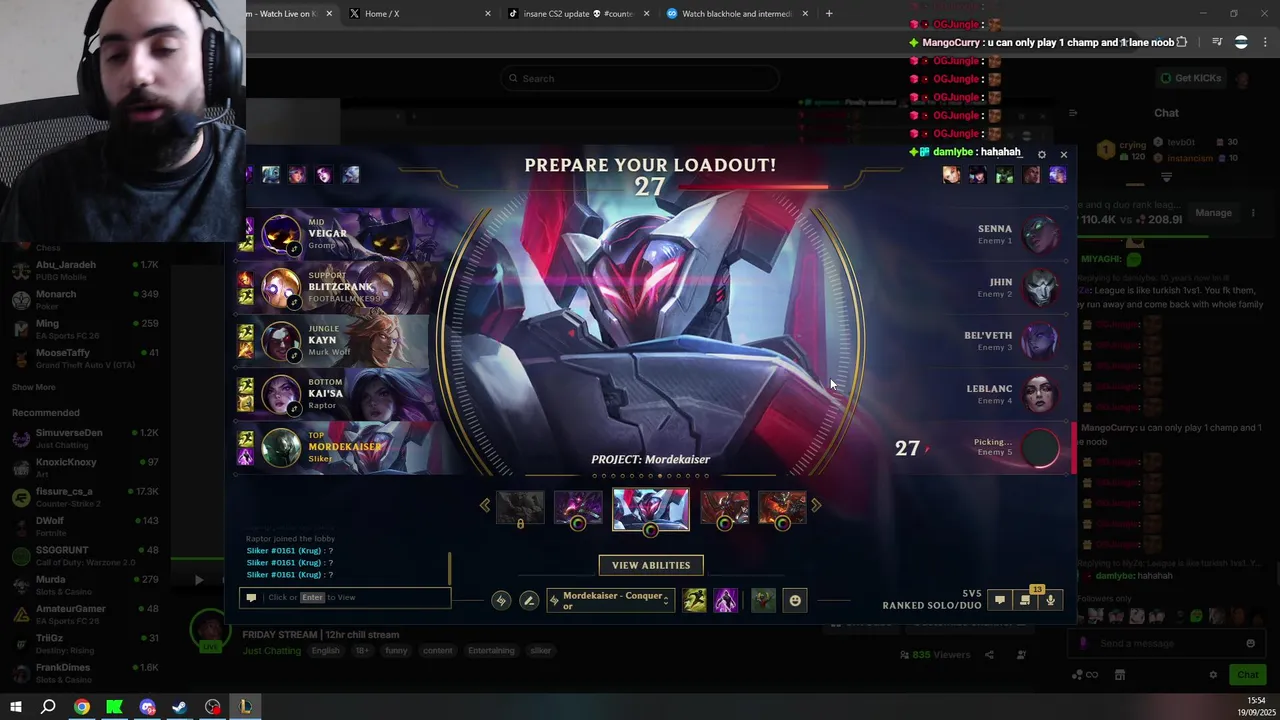Click Kayn's champion portrait in team list
Screen dimensions: 1280x720
281,341
